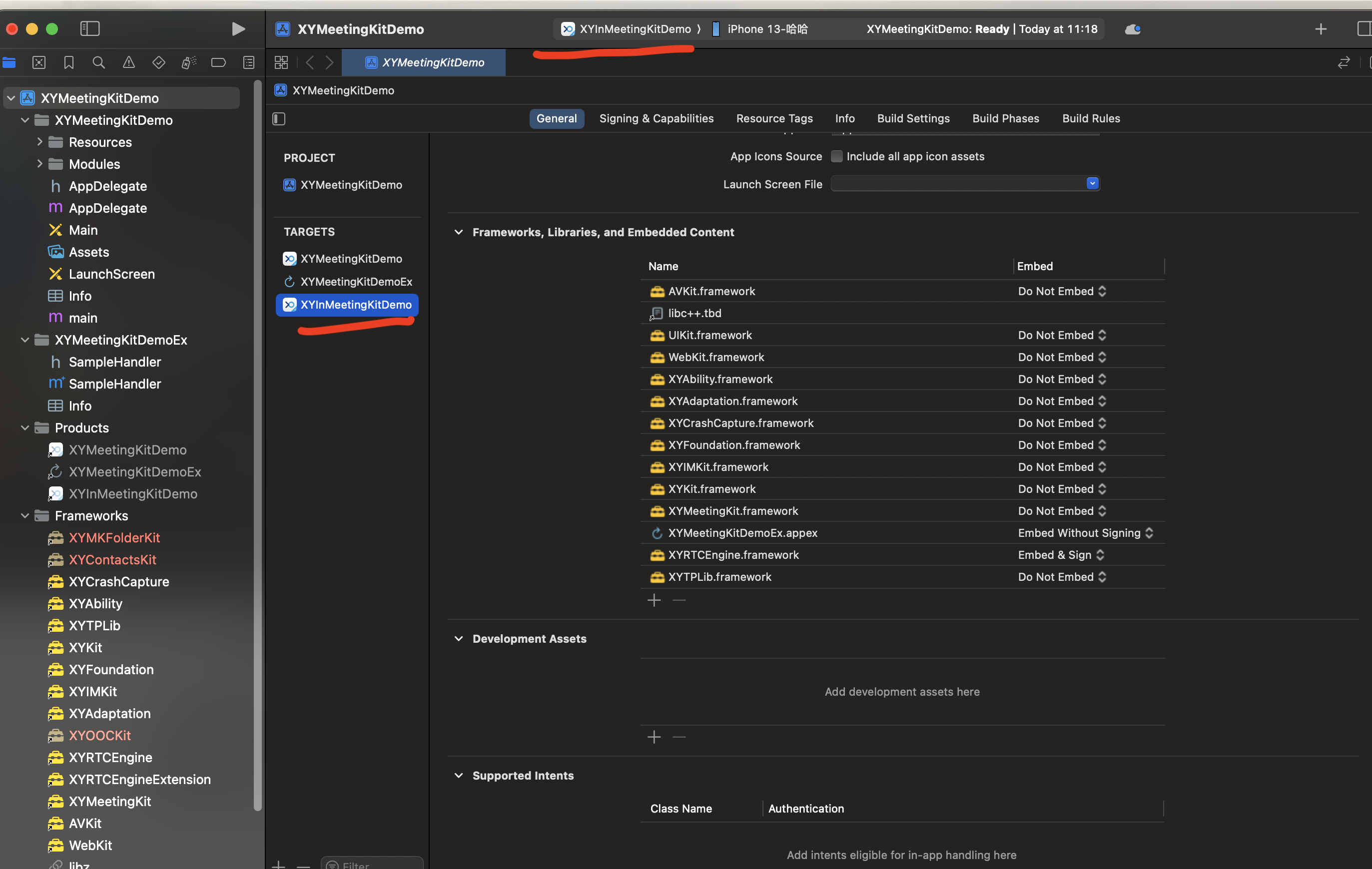Open the Breakpoint navigator
Image resolution: width=1372 pixels, height=869 pixels.
(219, 62)
